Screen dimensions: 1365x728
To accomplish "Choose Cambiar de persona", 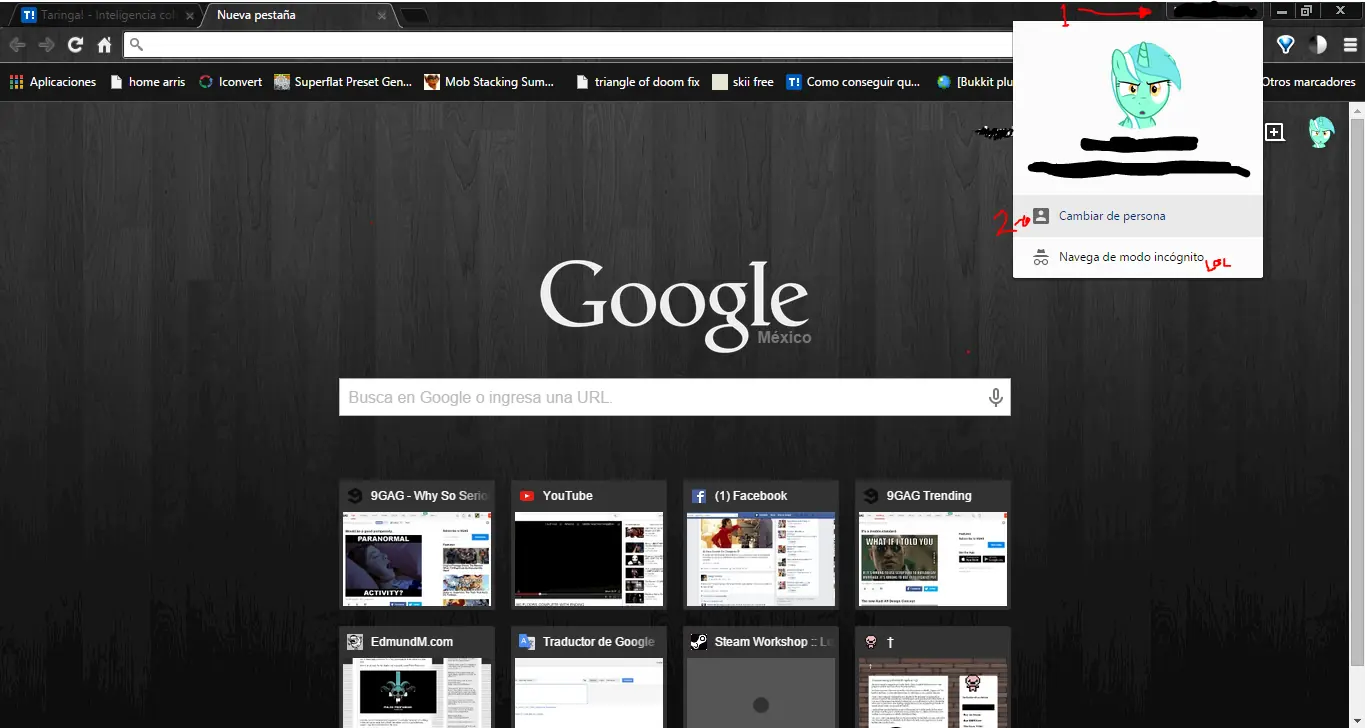I will pos(1137,216).
